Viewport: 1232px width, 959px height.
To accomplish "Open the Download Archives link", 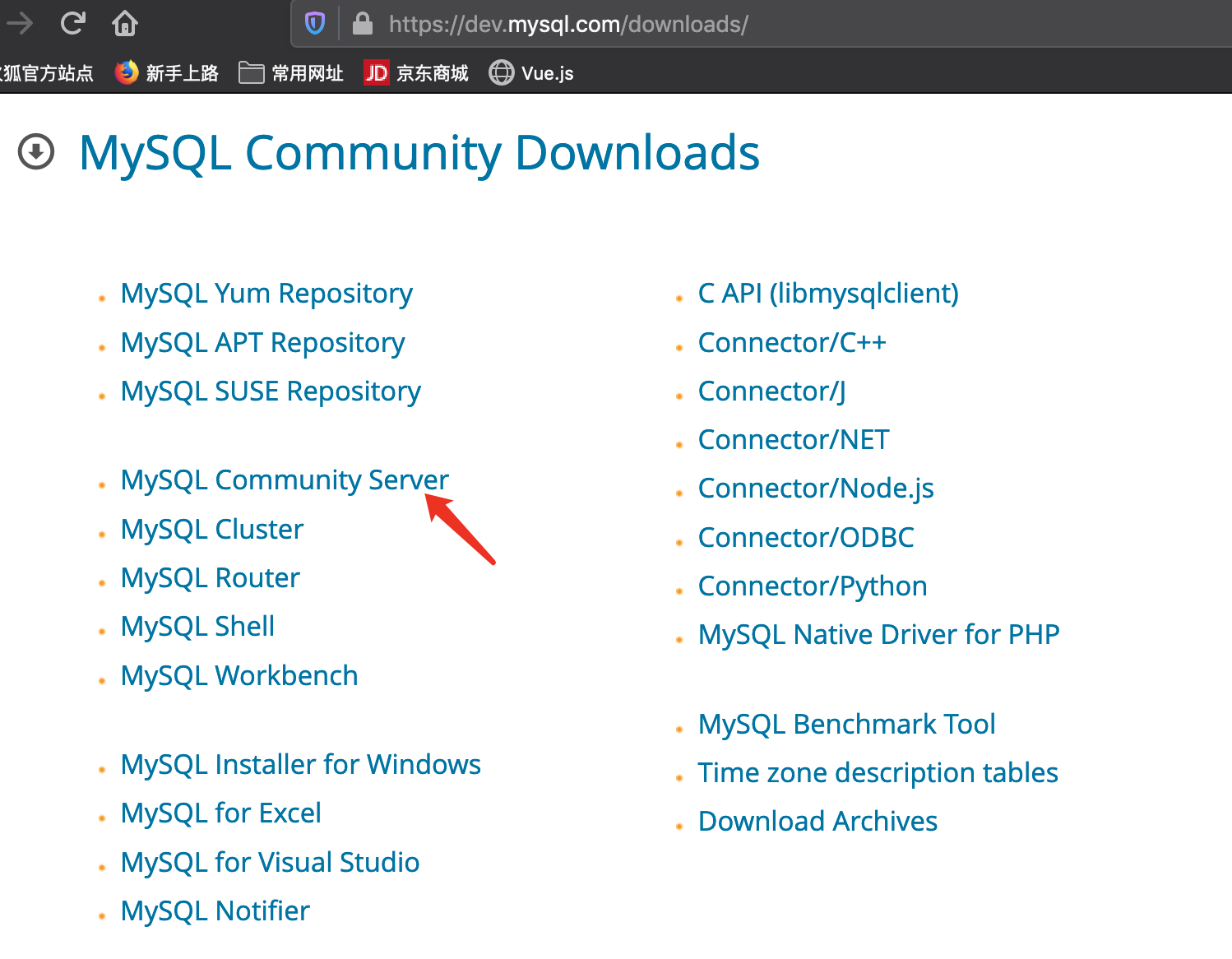I will tap(817, 821).
